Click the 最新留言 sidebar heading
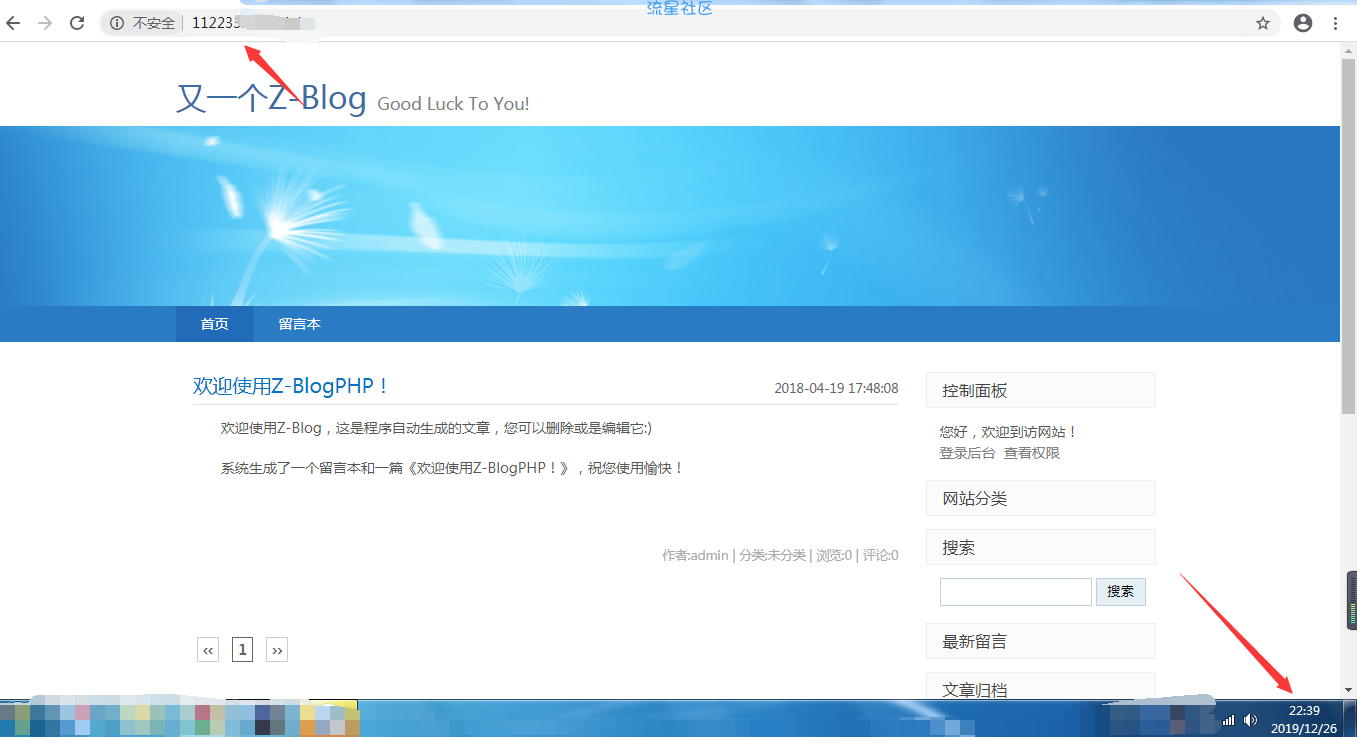The width and height of the screenshot is (1357, 737). tap(1041, 641)
